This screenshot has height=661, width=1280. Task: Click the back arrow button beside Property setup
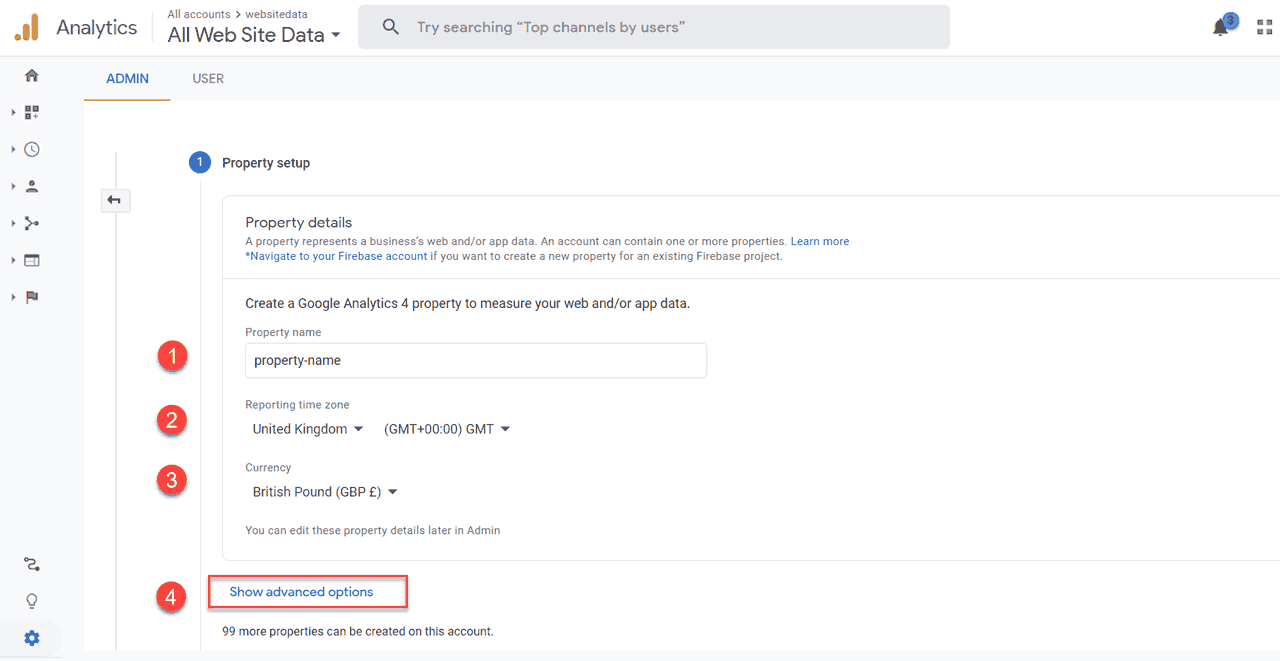click(115, 201)
